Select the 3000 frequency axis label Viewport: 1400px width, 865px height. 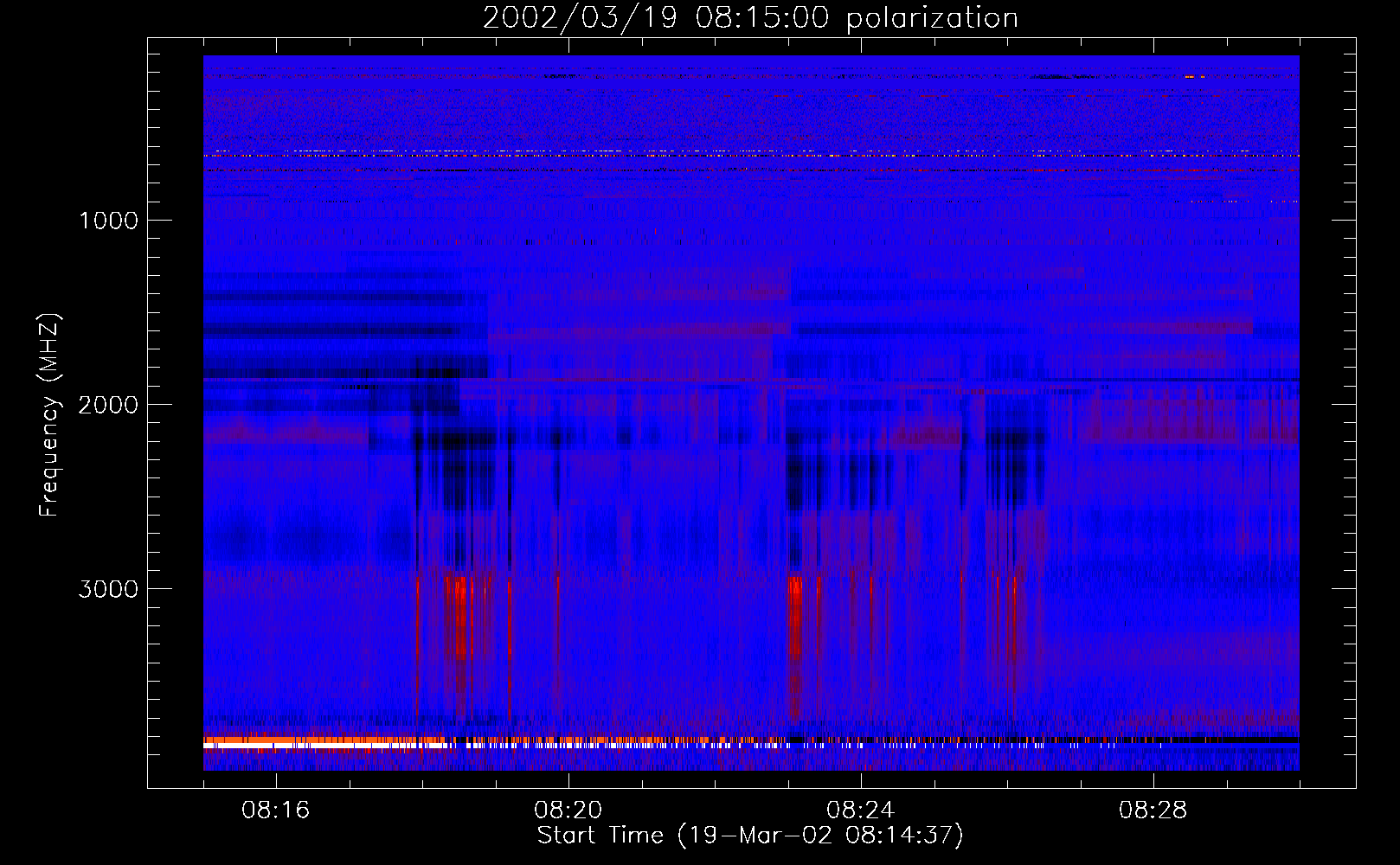pos(108,589)
